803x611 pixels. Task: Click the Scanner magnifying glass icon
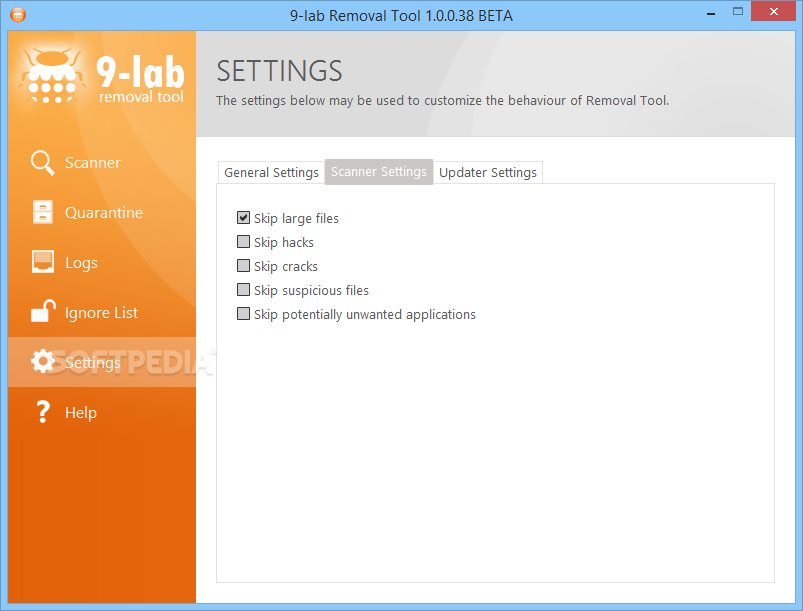[43, 162]
